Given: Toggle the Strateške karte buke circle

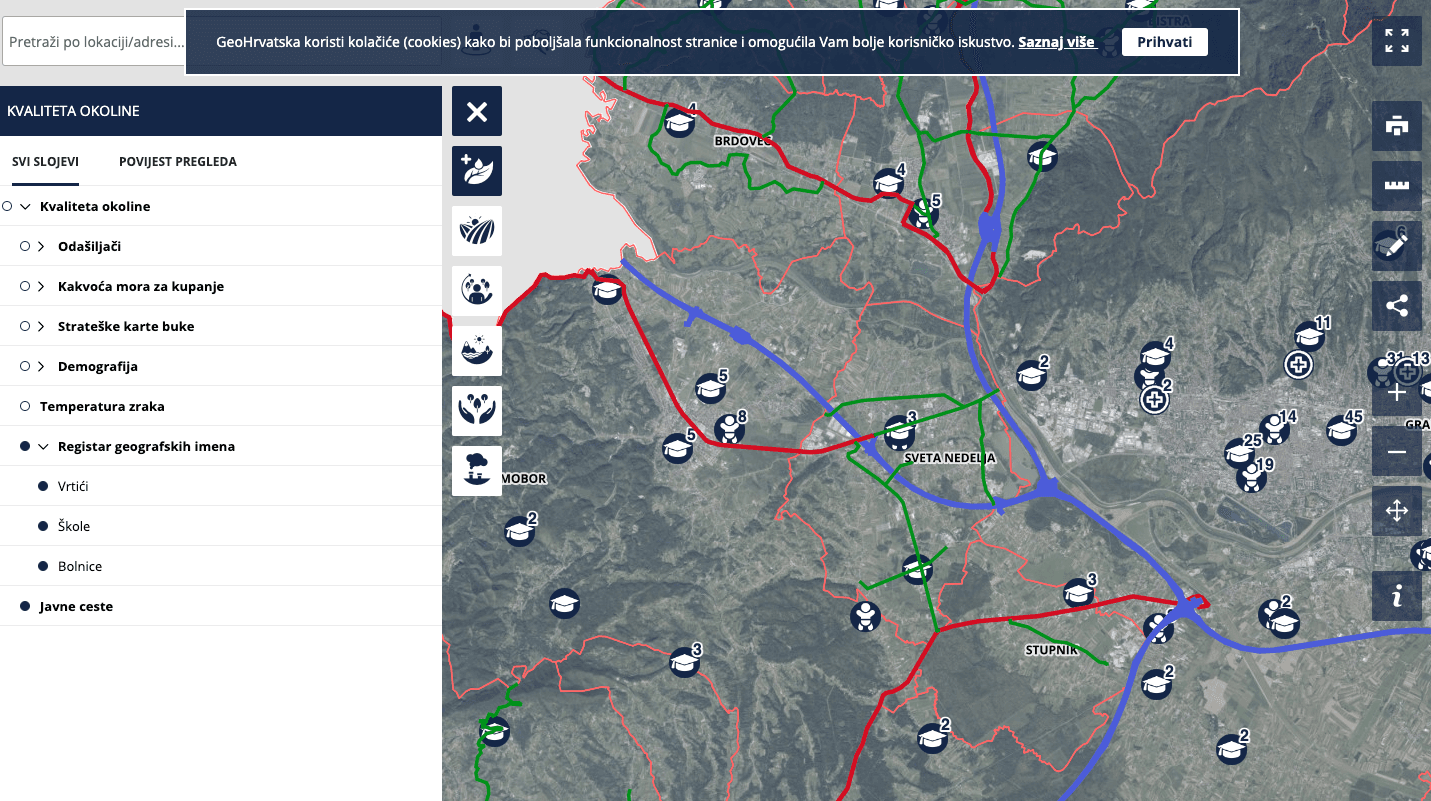Looking at the screenshot, I should (25, 326).
